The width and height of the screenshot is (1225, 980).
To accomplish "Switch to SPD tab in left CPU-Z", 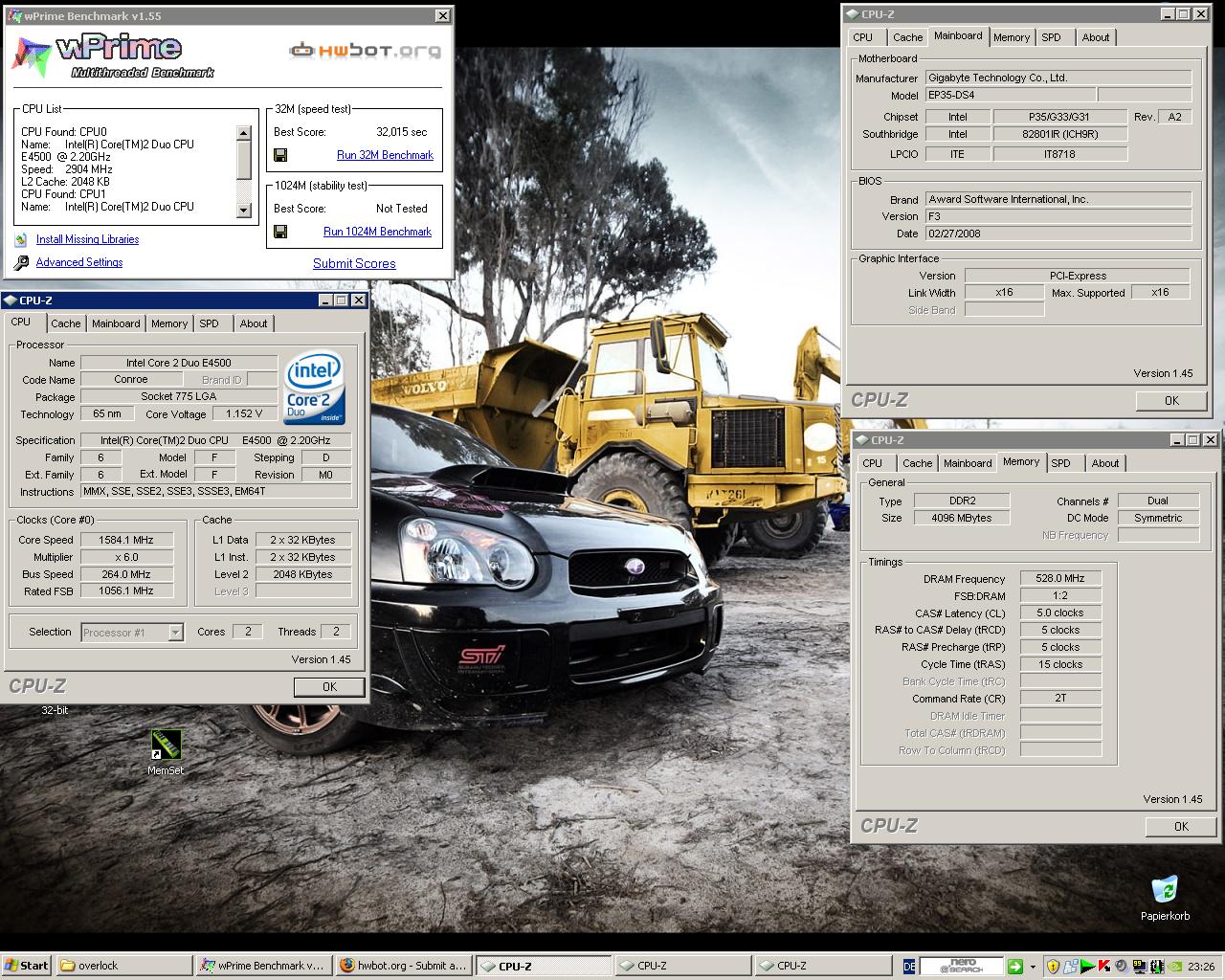I will 209,323.
